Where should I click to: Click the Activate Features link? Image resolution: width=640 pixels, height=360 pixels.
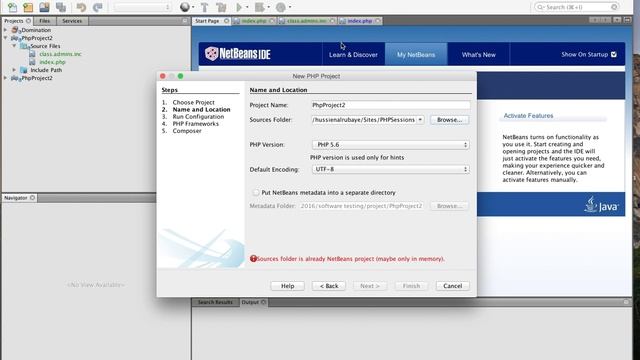(x=528, y=116)
